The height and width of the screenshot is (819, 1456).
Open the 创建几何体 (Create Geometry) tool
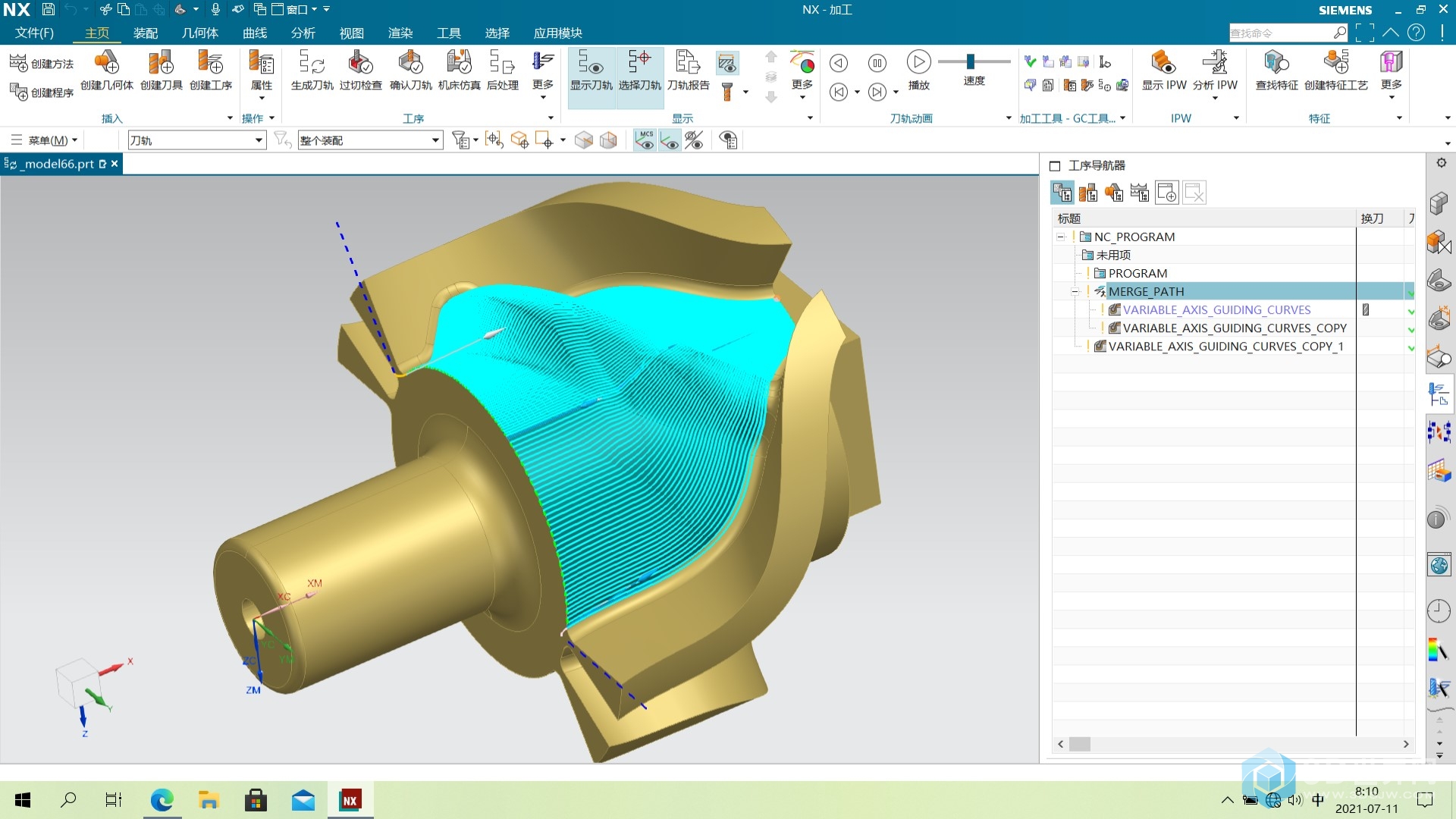(x=107, y=71)
